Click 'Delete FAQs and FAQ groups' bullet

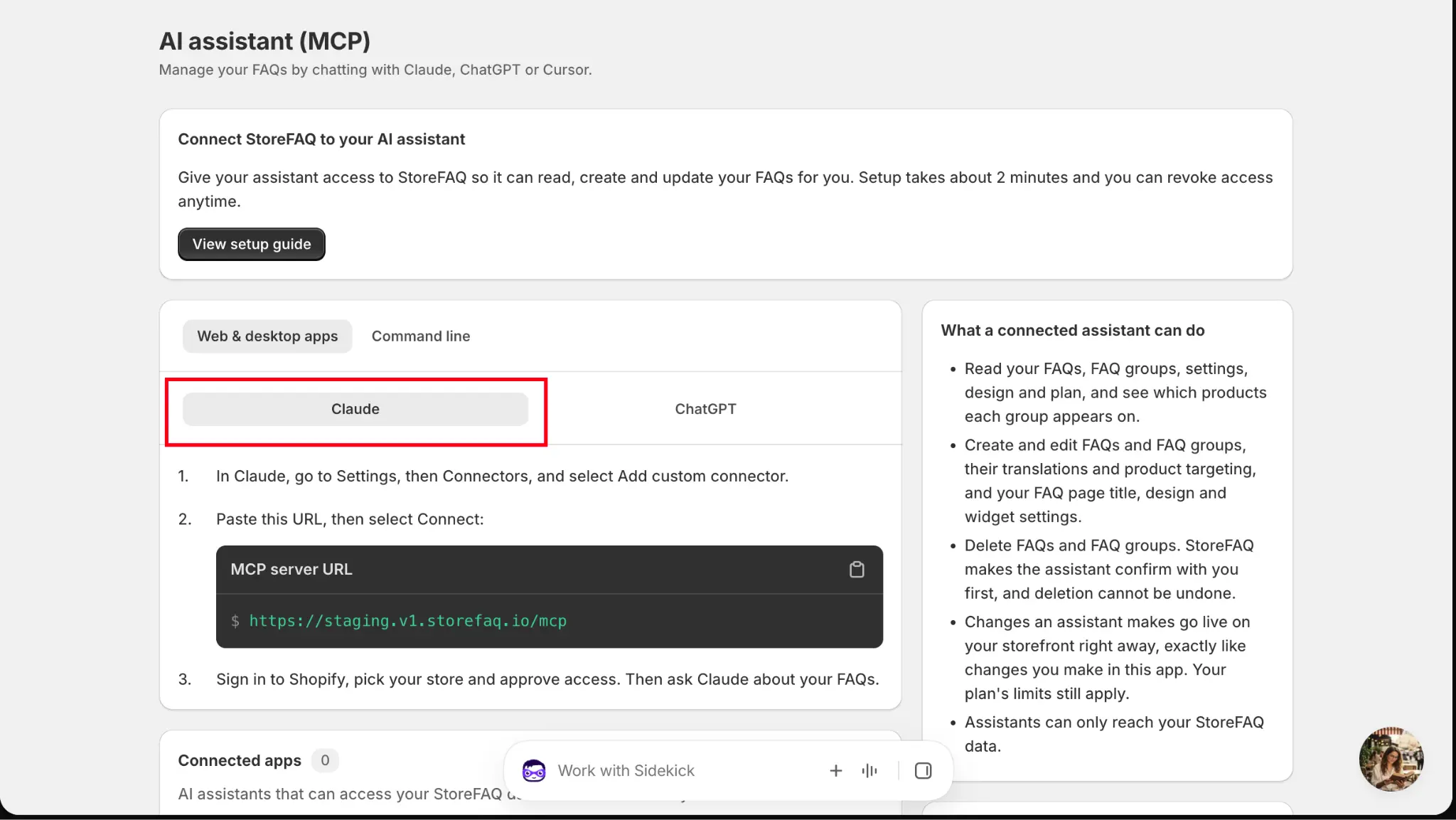[x=1109, y=569]
